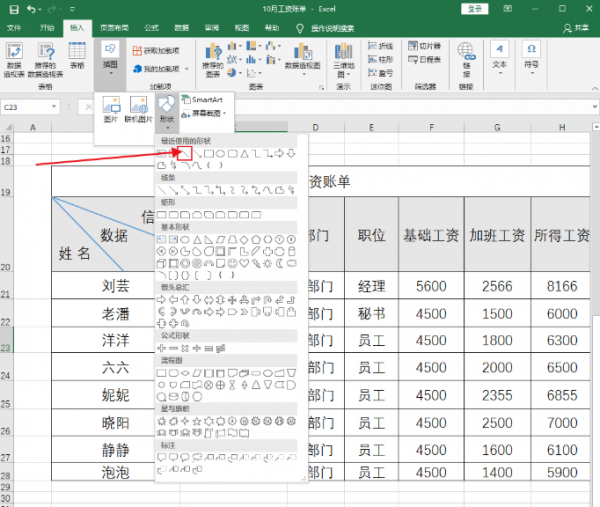Switch to the Page Layout tab
Viewport: 600px width, 507px height.
tap(114, 28)
